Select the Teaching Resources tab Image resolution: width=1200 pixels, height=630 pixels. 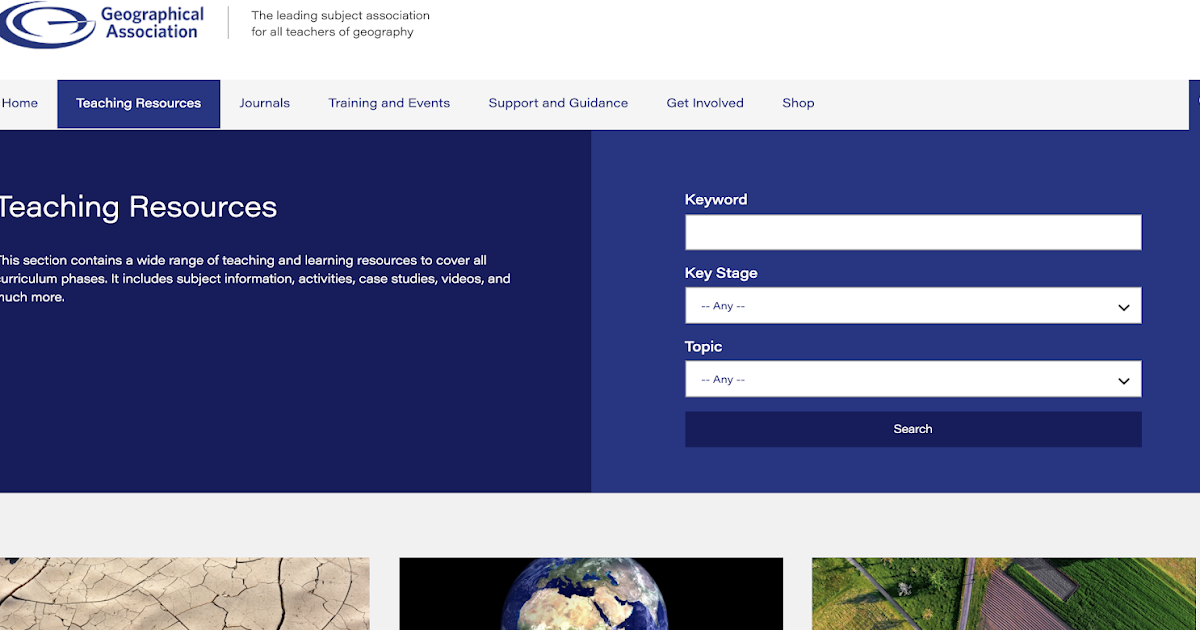click(139, 104)
